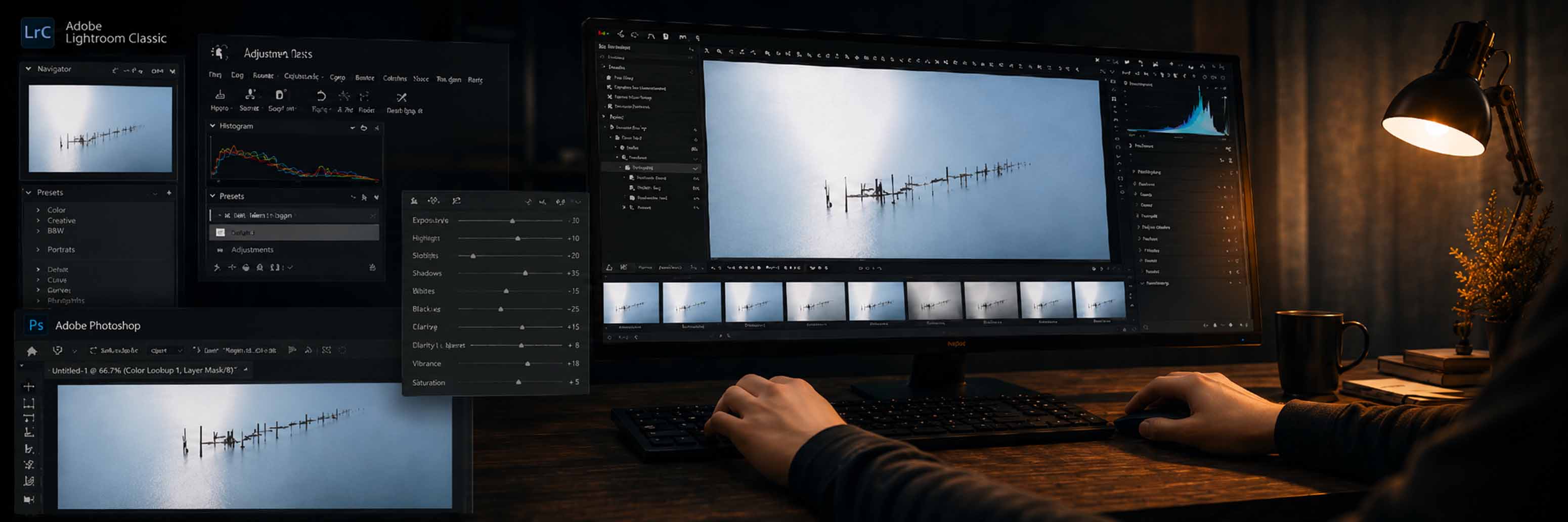Image resolution: width=1568 pixels, height=522 pixels.
Task: Collapse the left Presets panel
Action: pos(28,192)
